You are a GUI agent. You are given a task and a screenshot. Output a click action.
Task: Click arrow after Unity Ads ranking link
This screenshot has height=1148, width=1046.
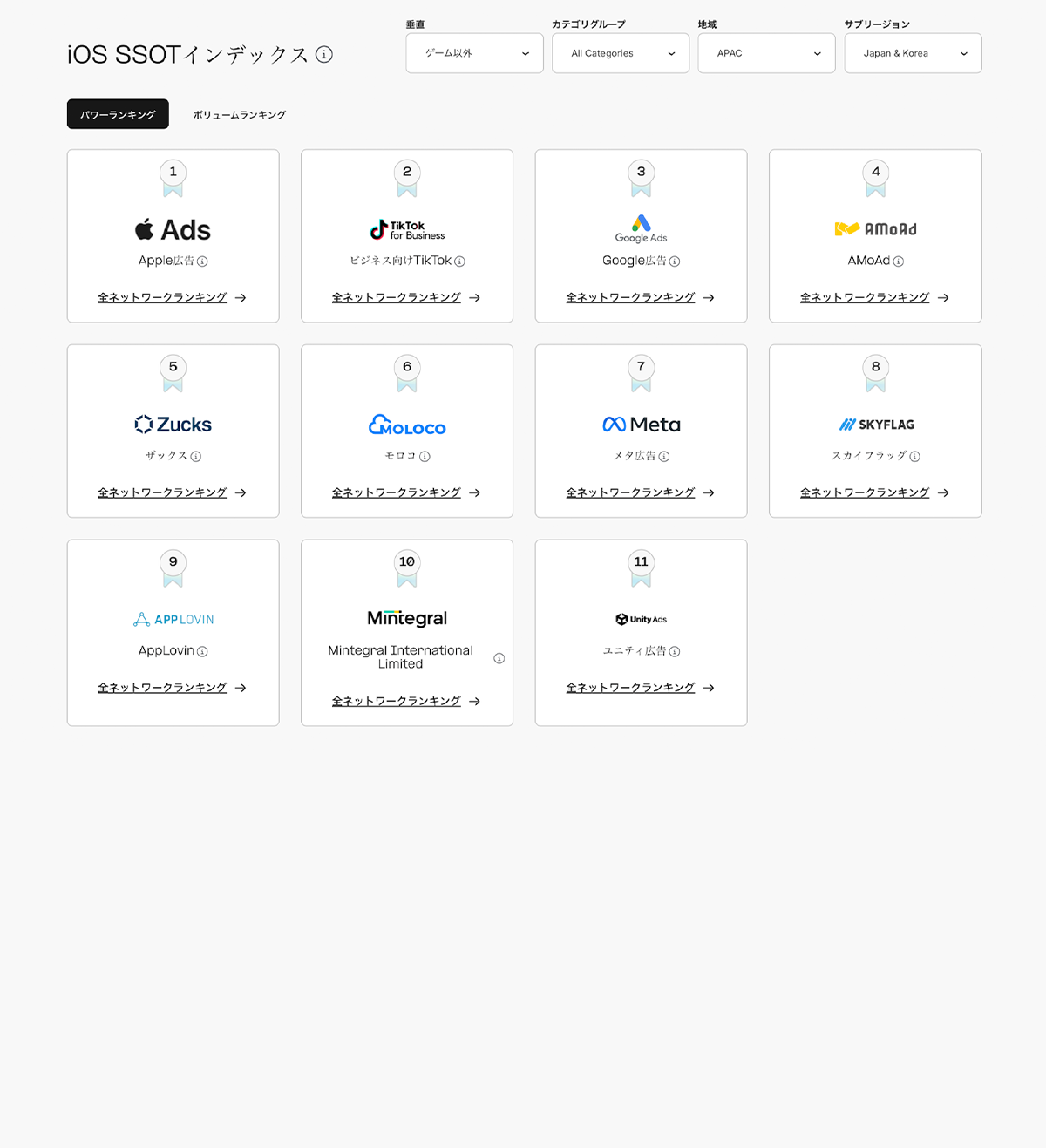(709, 689)
